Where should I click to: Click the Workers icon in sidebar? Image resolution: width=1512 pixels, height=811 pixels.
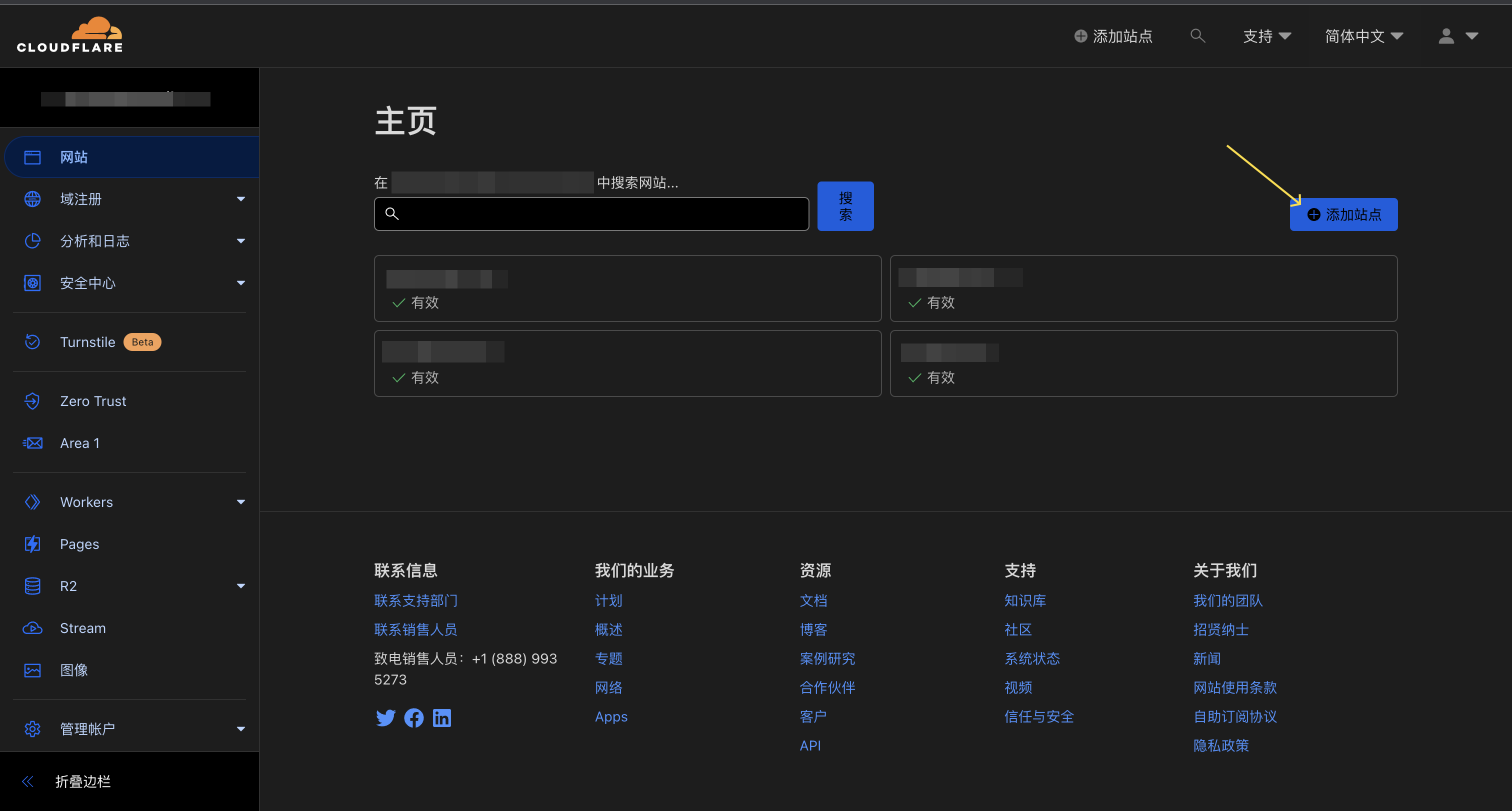(x=33, y=502)
